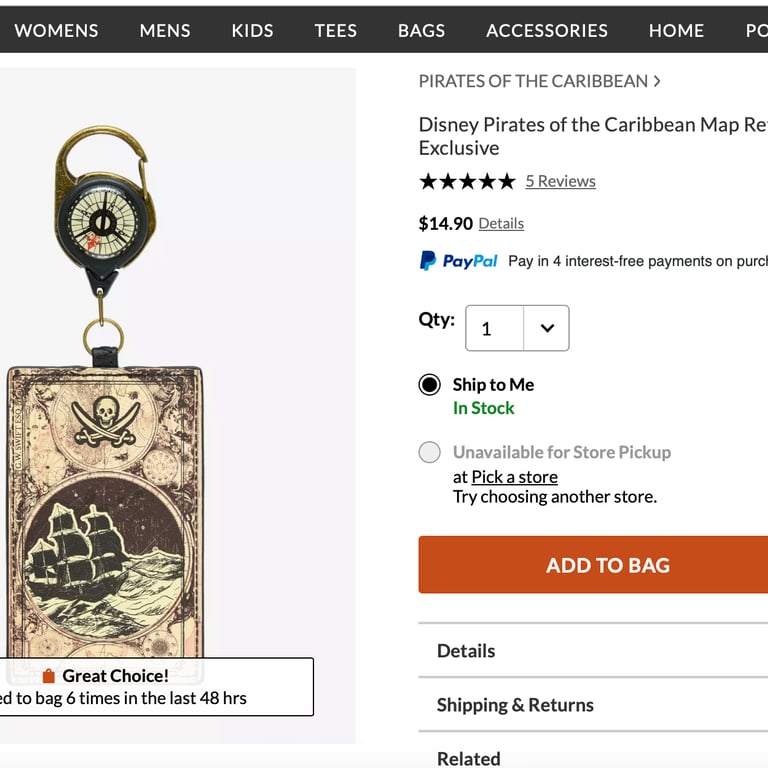Viewport: 768px width, 768px height.
Task: Open the Bags menu
Action: tap(421, 30)
